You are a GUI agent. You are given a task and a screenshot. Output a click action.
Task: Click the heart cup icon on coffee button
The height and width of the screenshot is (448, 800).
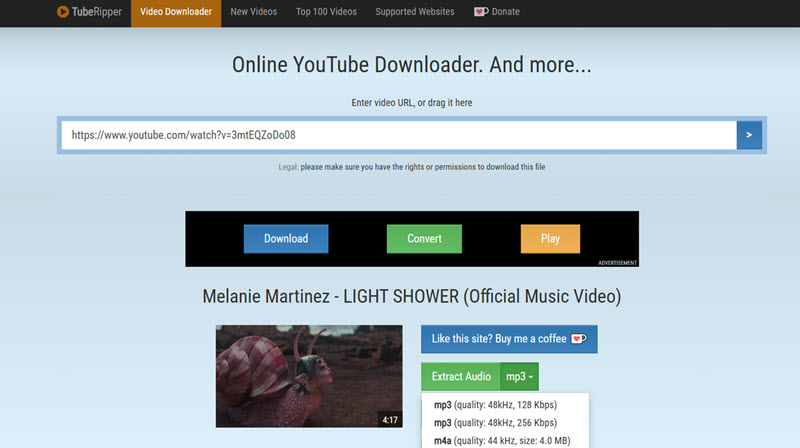[x=579, y=339]
